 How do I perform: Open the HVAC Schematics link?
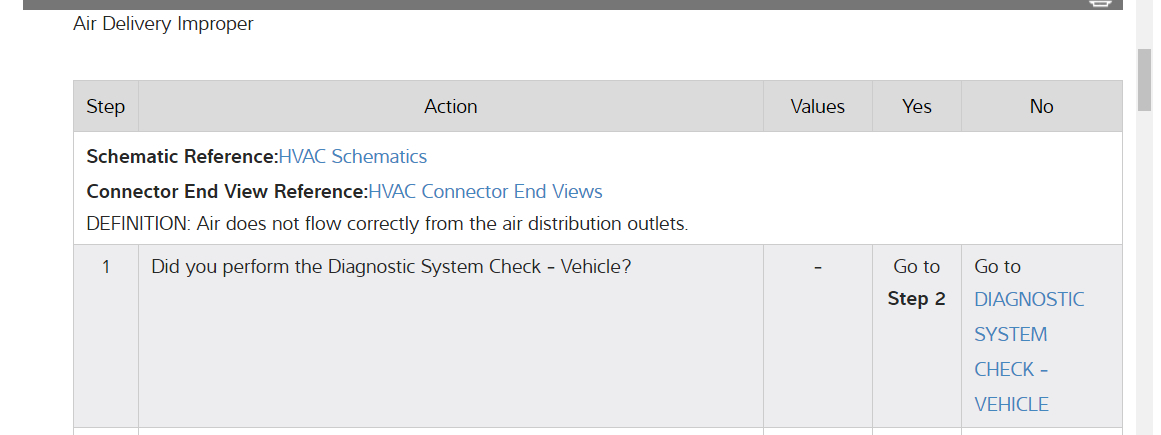pyautogui.click(x=352, y=157)
